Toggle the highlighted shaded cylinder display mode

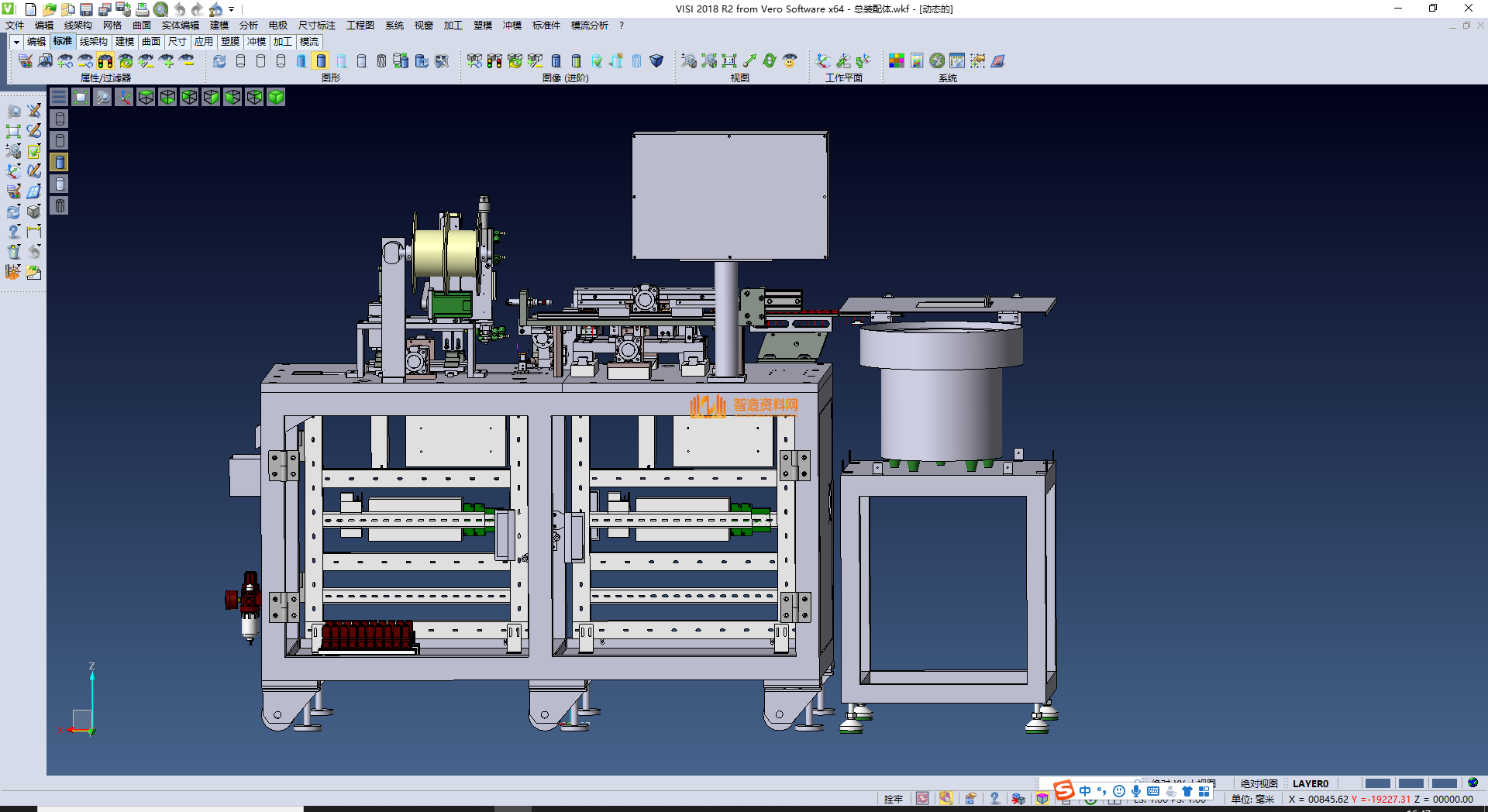[321, 60]
